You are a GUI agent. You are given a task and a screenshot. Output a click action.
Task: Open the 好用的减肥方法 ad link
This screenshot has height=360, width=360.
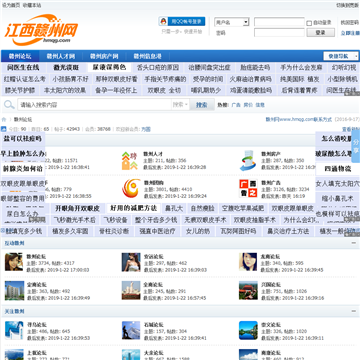133,209
